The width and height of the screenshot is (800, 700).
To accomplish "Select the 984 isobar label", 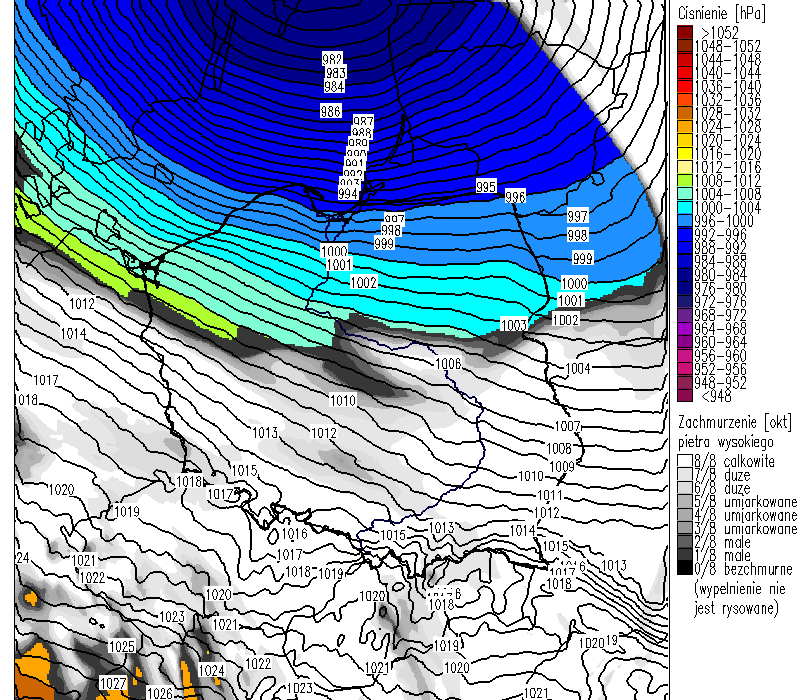I will click(x=334, y=86).
